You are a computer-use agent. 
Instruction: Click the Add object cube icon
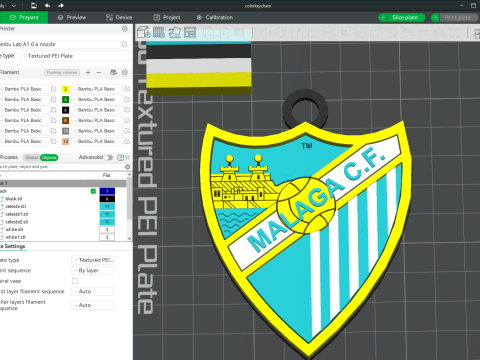pos(144,32)
